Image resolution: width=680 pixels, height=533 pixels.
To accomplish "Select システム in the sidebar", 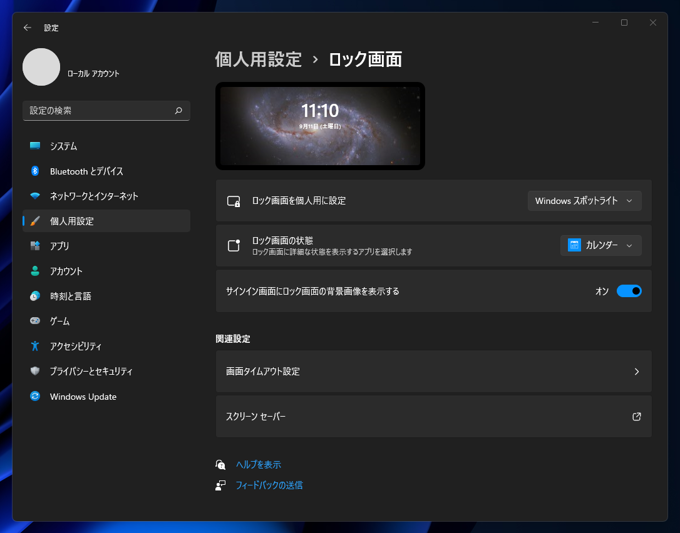I will point(106,146).
